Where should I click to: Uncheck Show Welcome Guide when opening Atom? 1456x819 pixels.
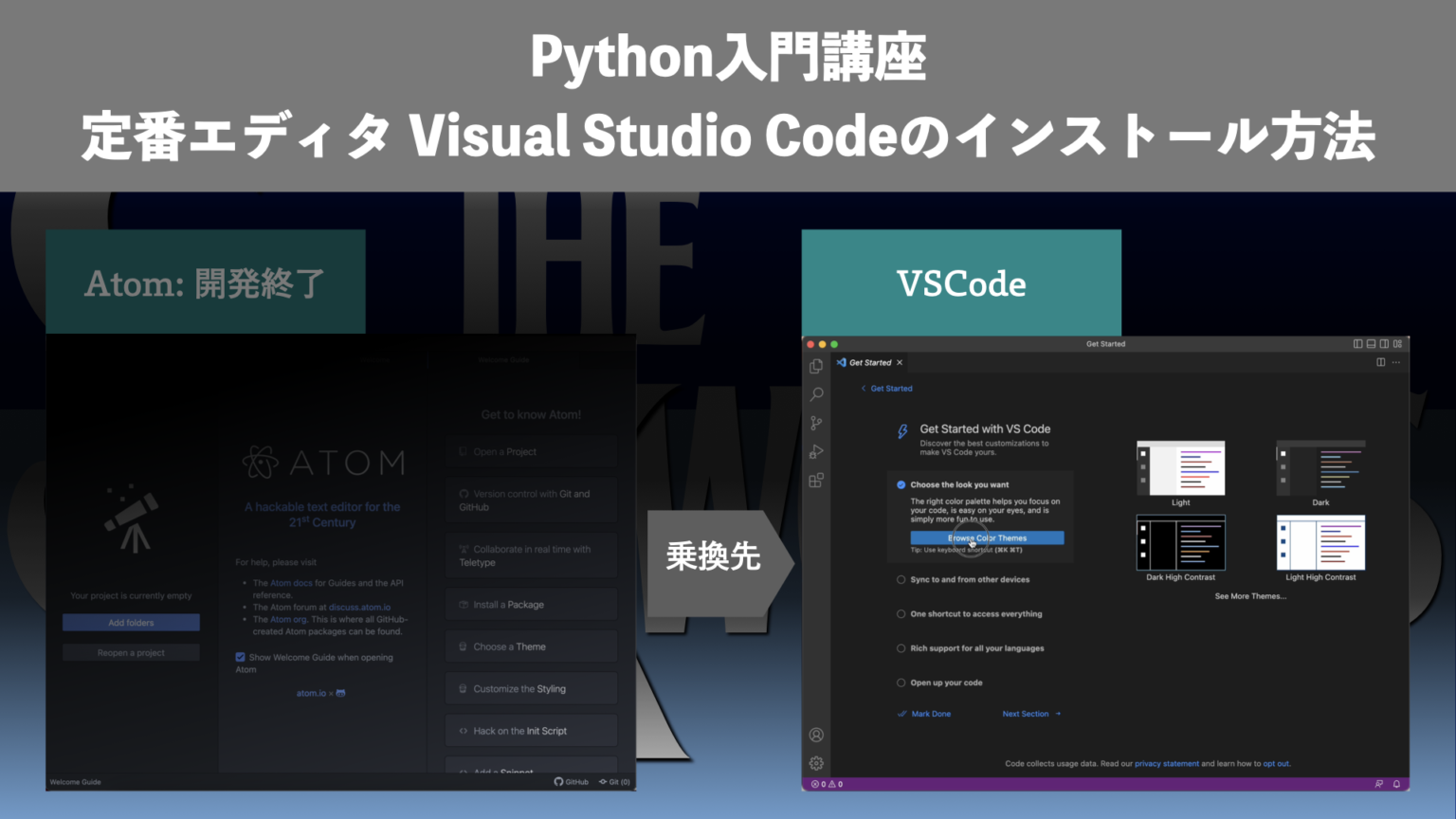tap(241, 656)
